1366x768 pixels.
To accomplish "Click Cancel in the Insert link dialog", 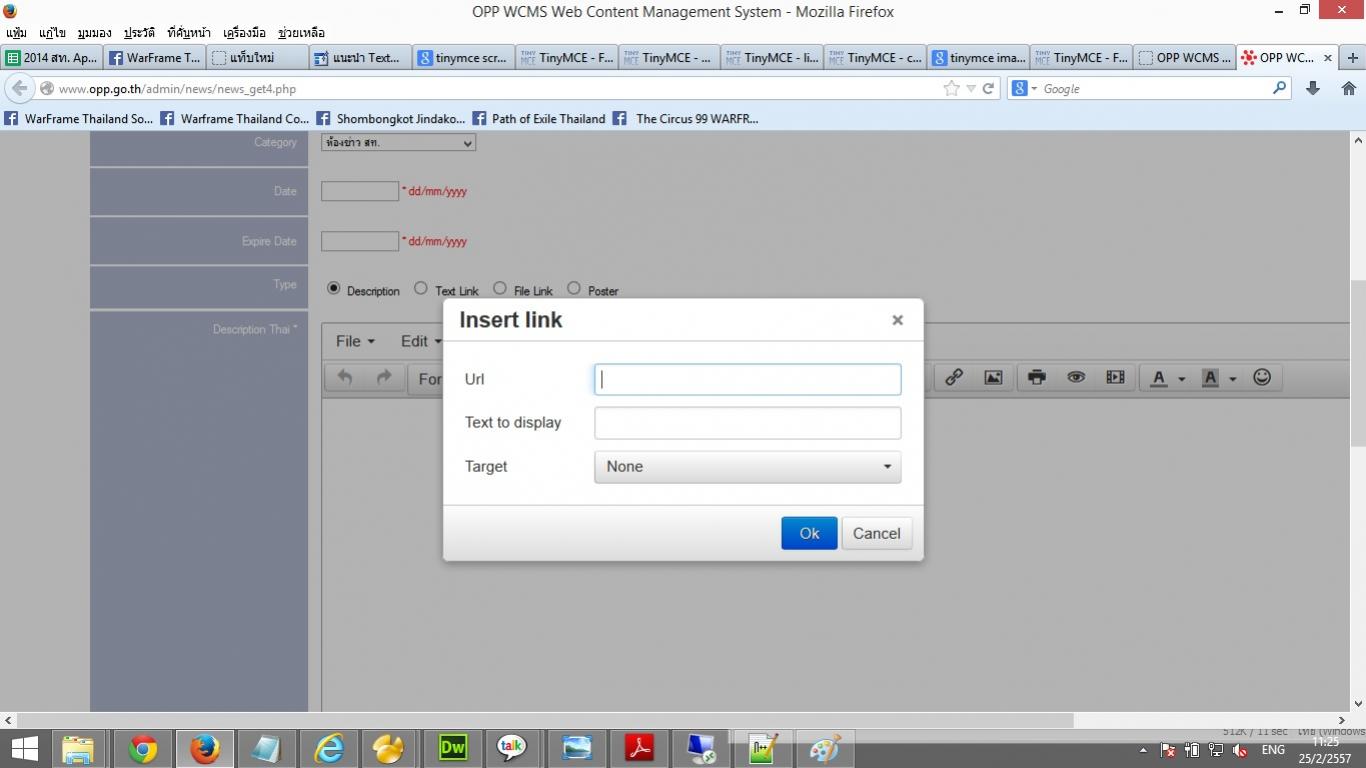I will tap(876, 533).
